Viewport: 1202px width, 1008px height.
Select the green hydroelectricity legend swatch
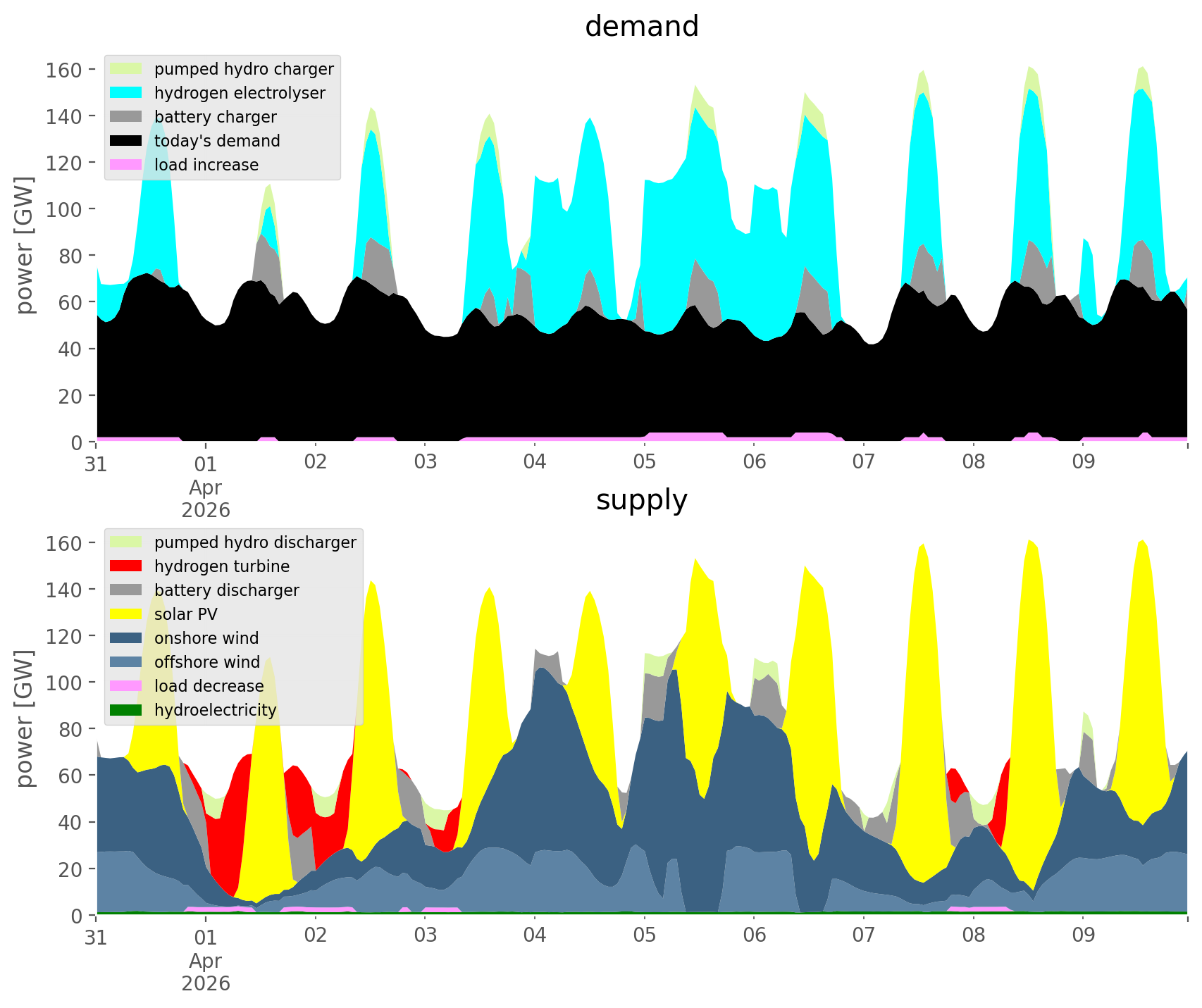point(126,710)
